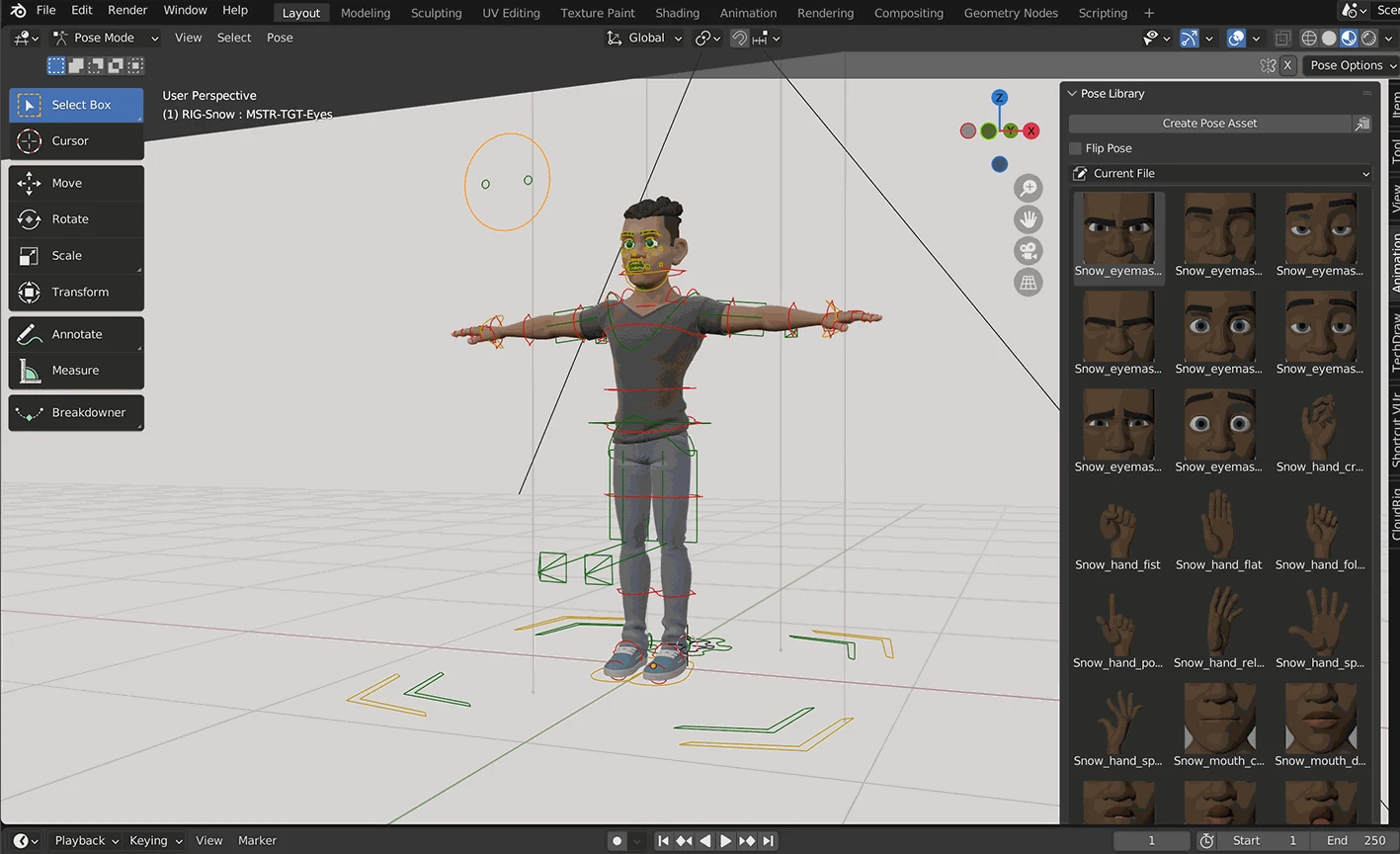Expand the Pose Options dropdown

click(x=1352, y=65)
